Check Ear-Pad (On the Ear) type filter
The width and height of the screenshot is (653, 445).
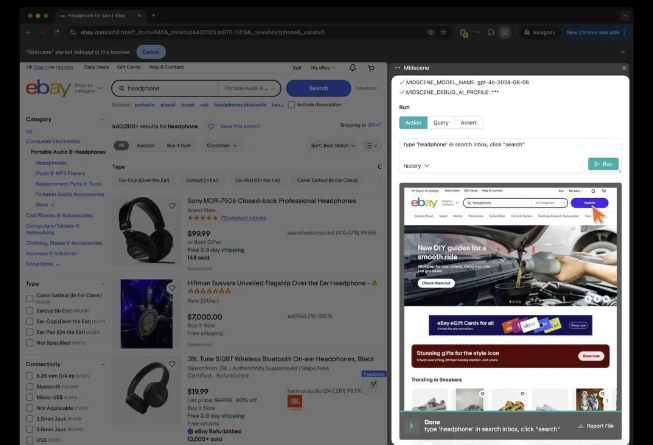click(29, 332)
